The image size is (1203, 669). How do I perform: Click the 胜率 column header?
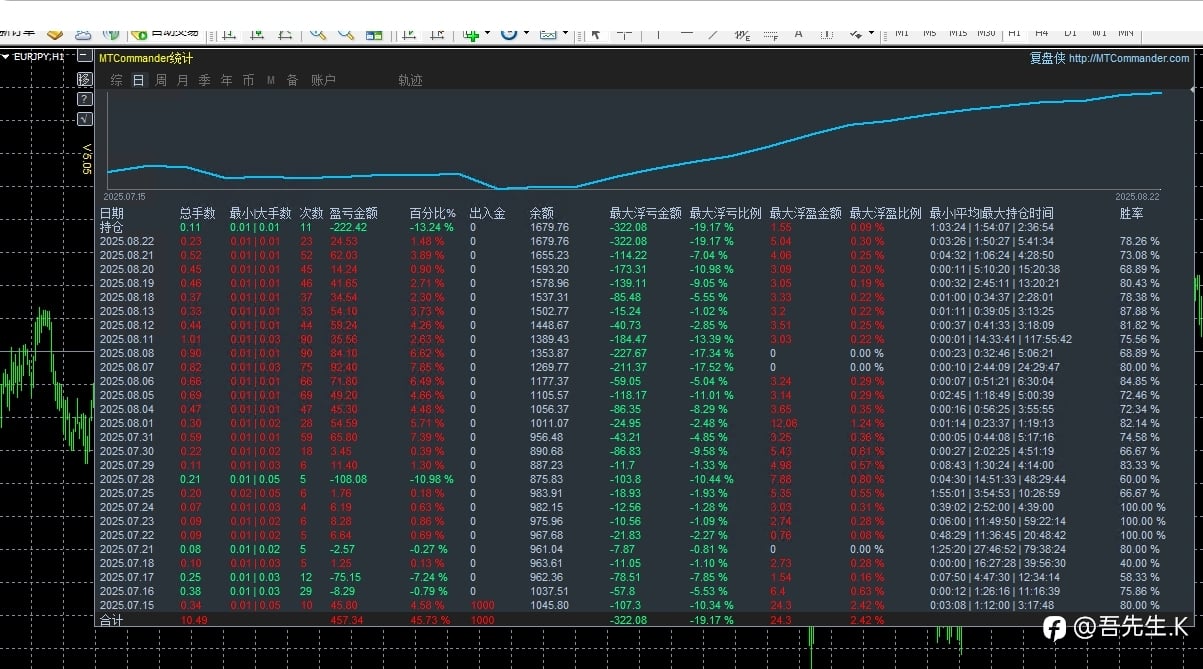tap(1132, 213)
